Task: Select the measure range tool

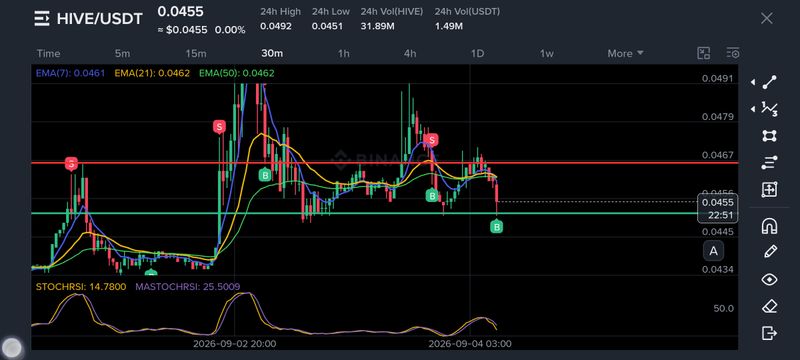Action: 769,189
